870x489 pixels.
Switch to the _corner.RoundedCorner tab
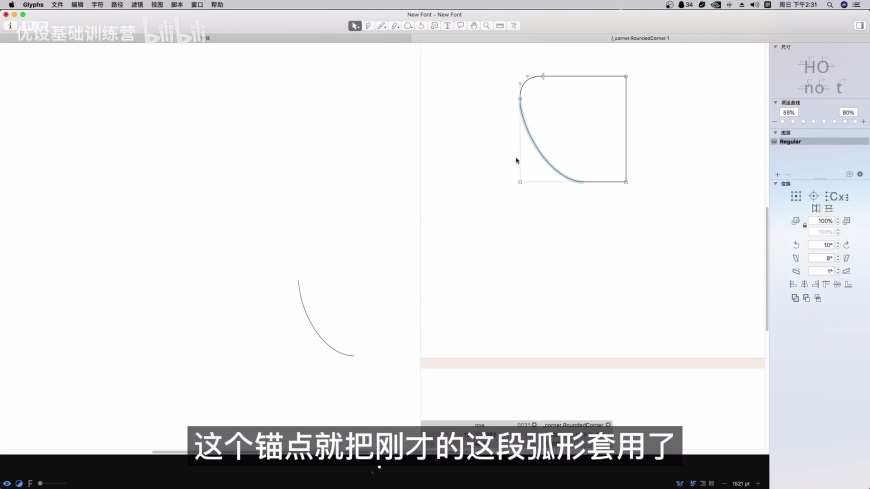point(640,38)
